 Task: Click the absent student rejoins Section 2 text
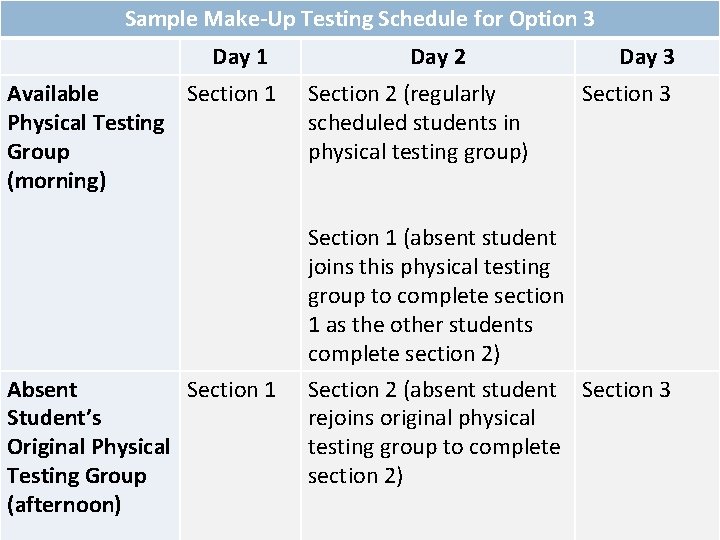(433, 432)
